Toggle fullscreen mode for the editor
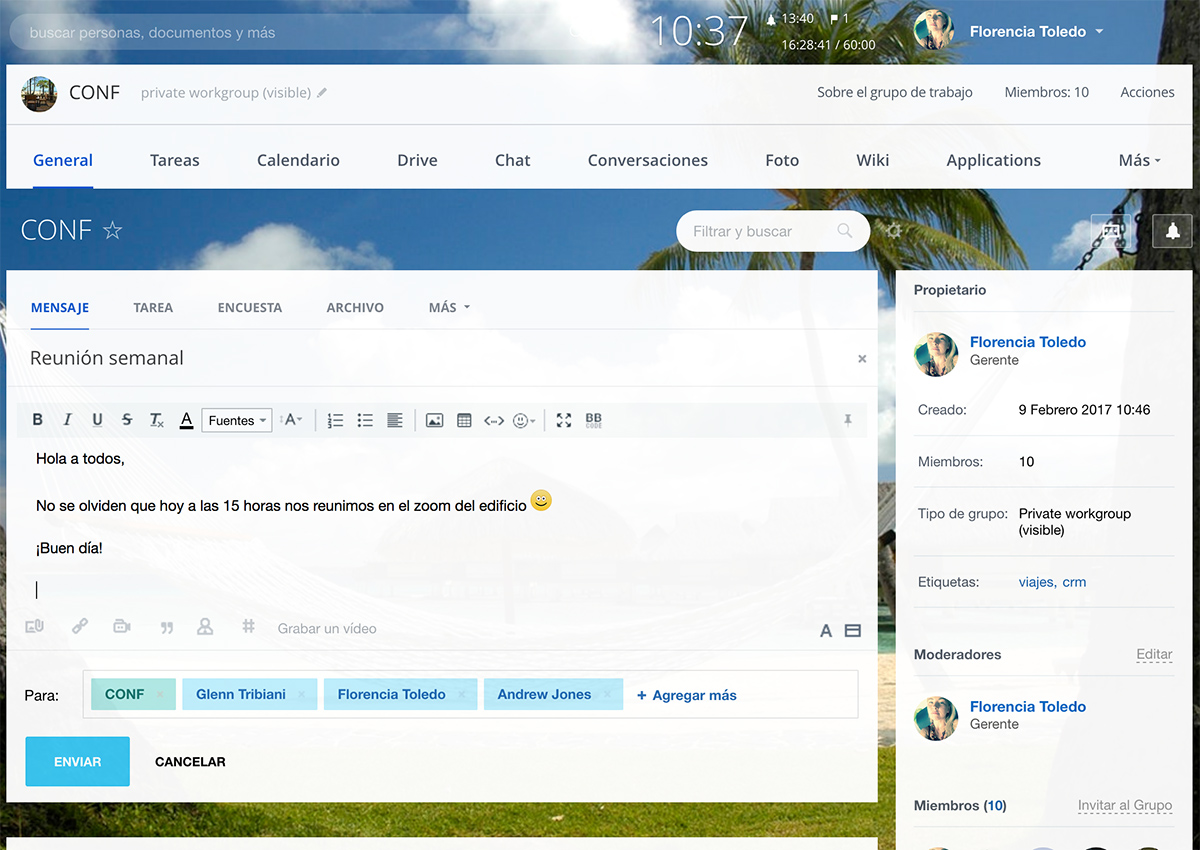Image resolution: width=1200 pixels, height=850 pixels. coord(564,421)
